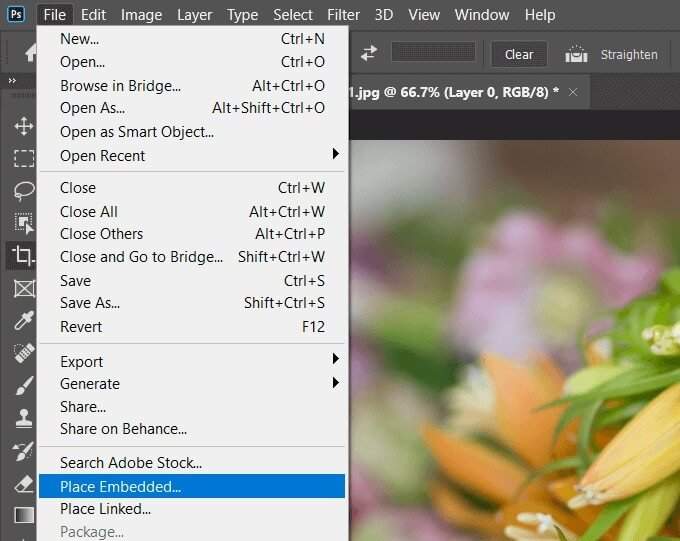Image resolution: width=680 pixels, height=541 pixels.
Task: Open the Select menu
Action: 293,15
